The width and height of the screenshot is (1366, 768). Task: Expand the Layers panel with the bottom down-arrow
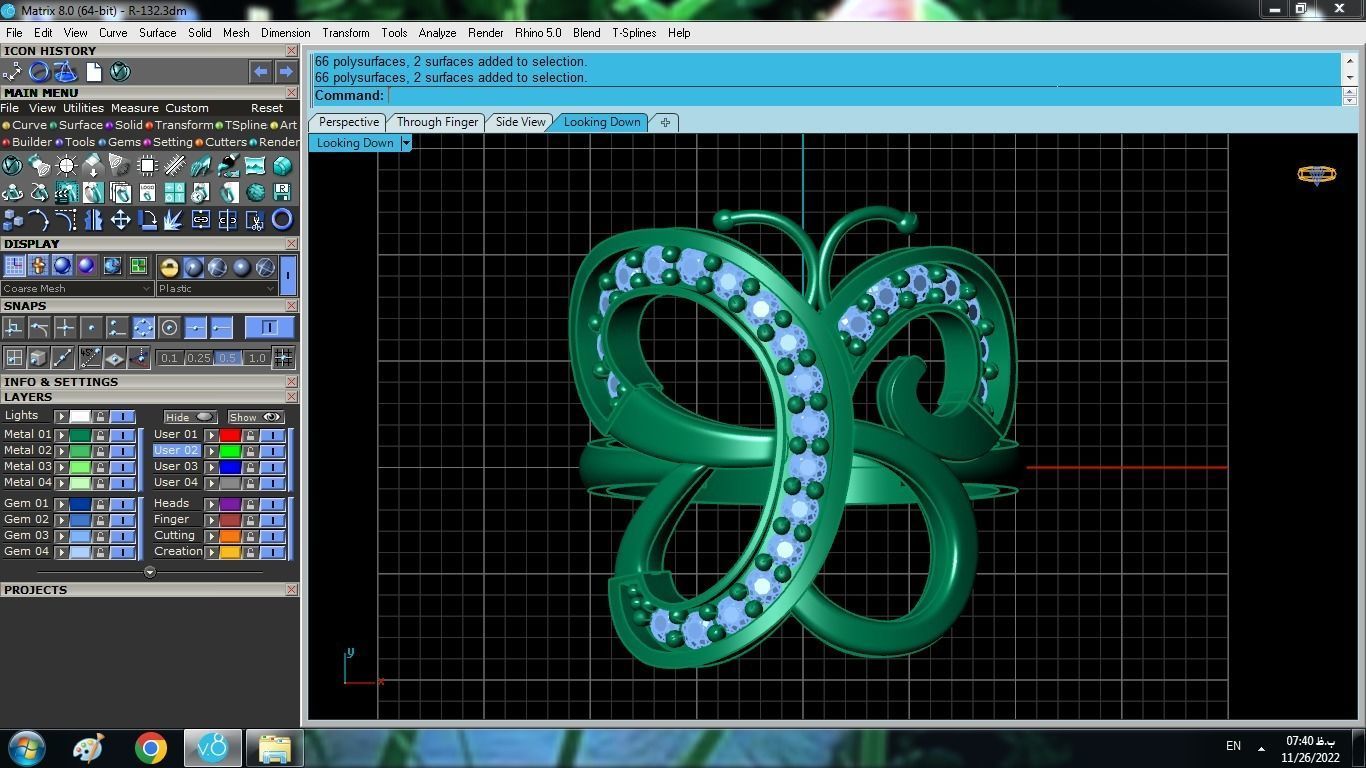[150, 572]
